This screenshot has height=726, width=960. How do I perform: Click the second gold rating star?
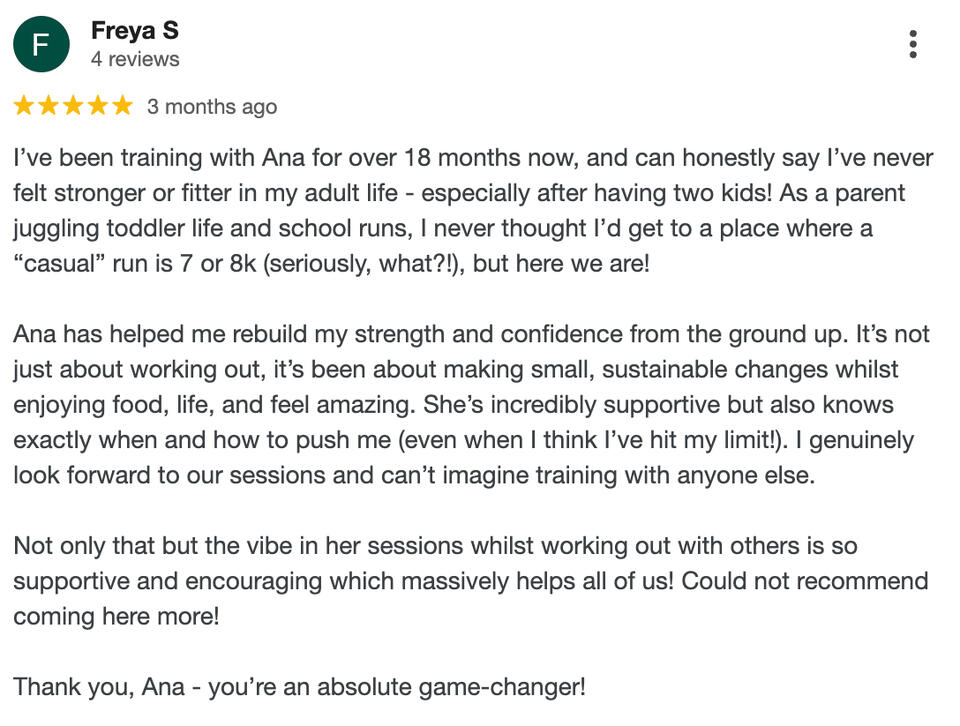click(x=48, y=106)
